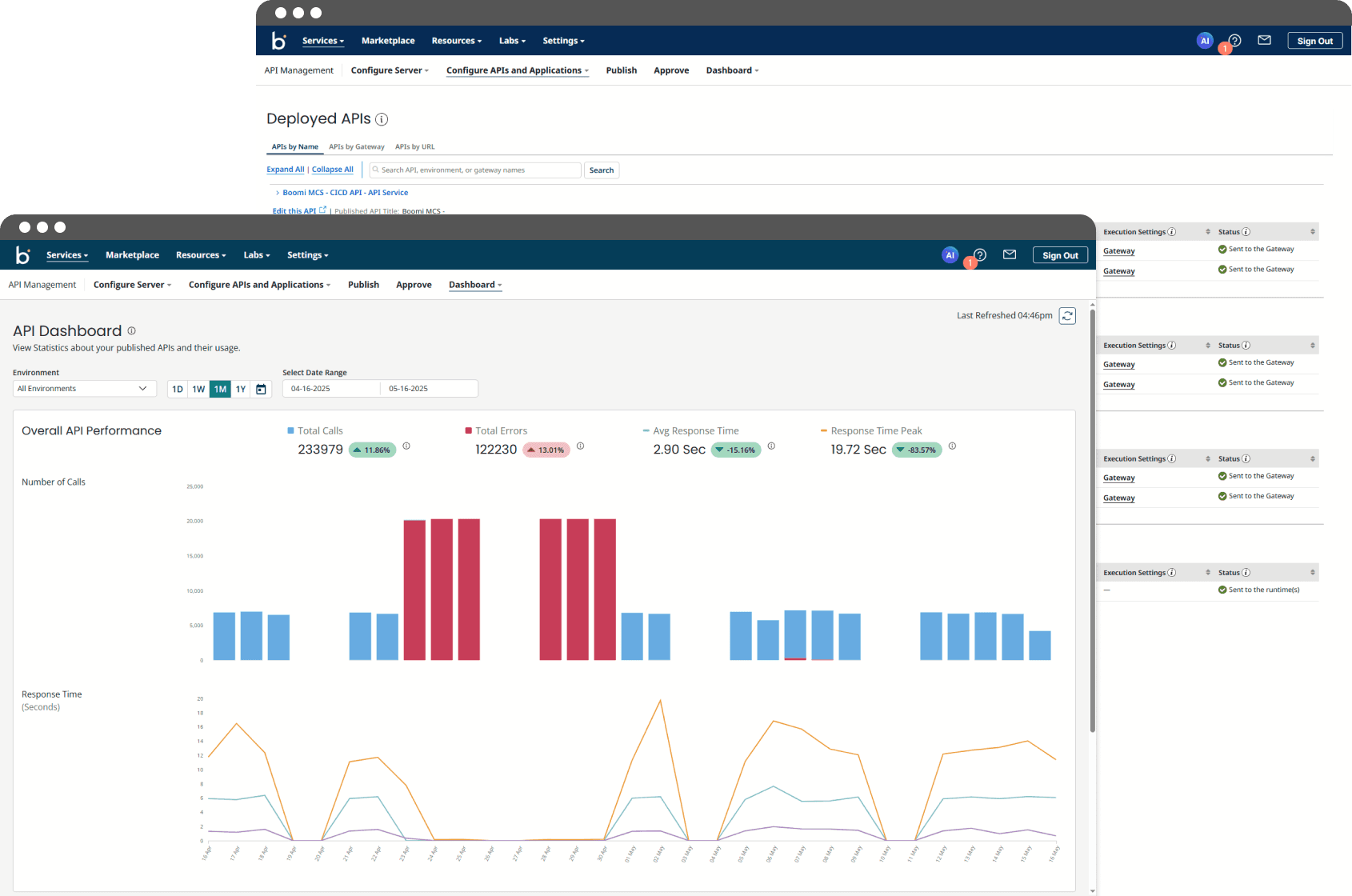
Task: Open the help question mark icon in dashboard header
Action: coord(980,255)
